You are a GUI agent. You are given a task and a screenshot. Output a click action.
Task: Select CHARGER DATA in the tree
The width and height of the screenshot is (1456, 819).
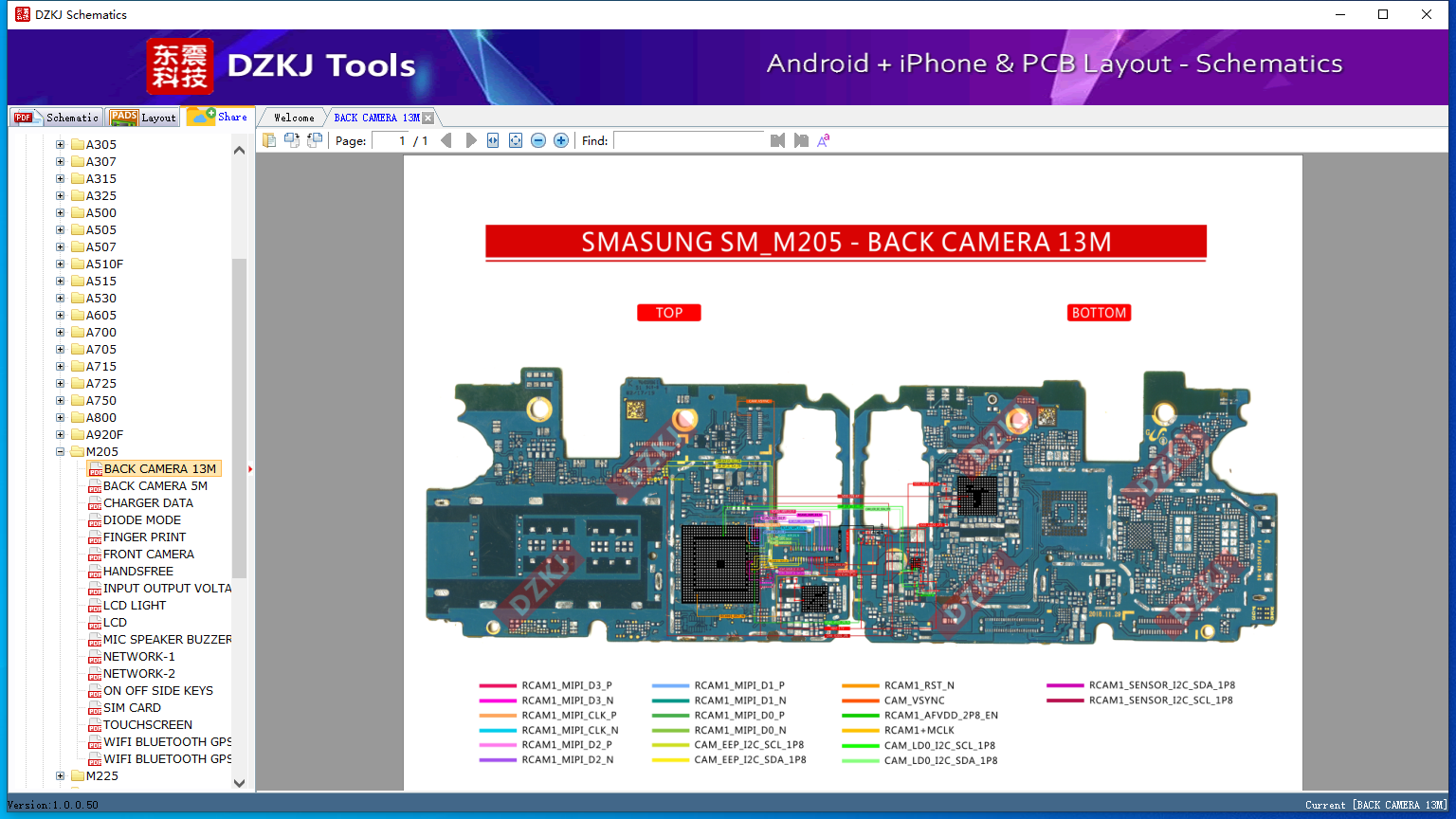click(148, 503)
